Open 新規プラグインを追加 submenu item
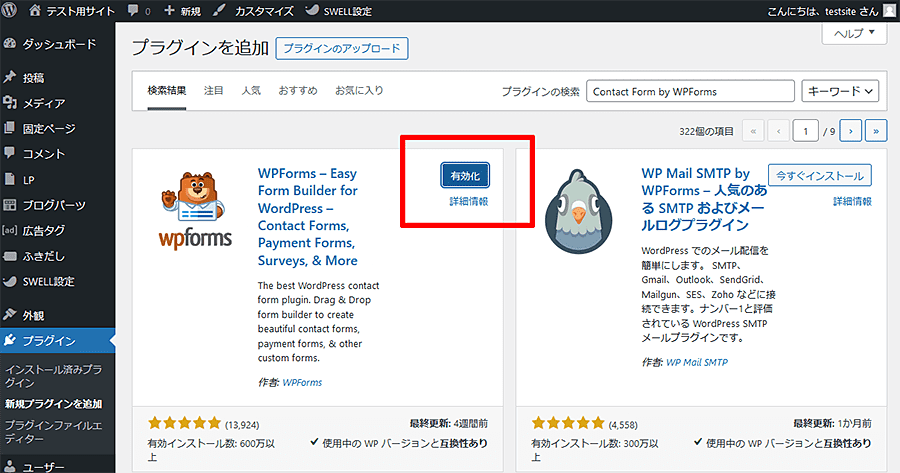This screenshot has height=473, width=900. 53,404
